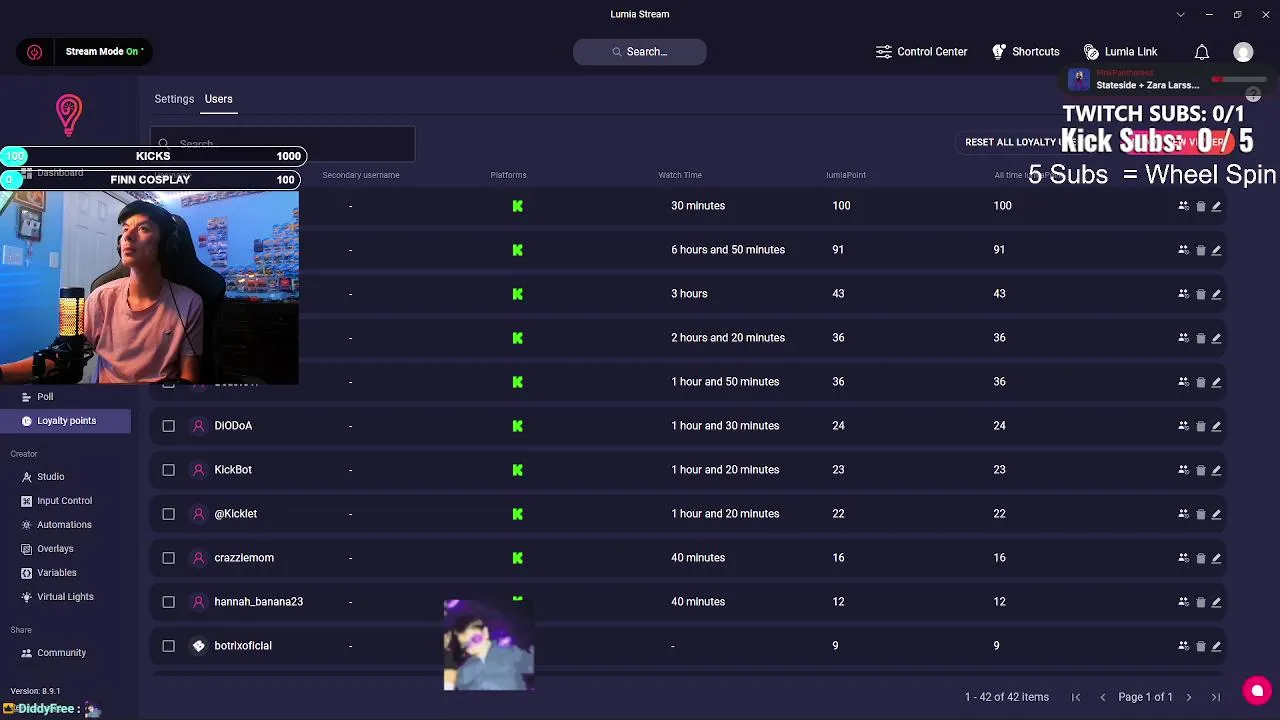Delete the crazzlemom user
Image resolution: width=1280 pixels, height=720 pixels.
[1200, 558]
